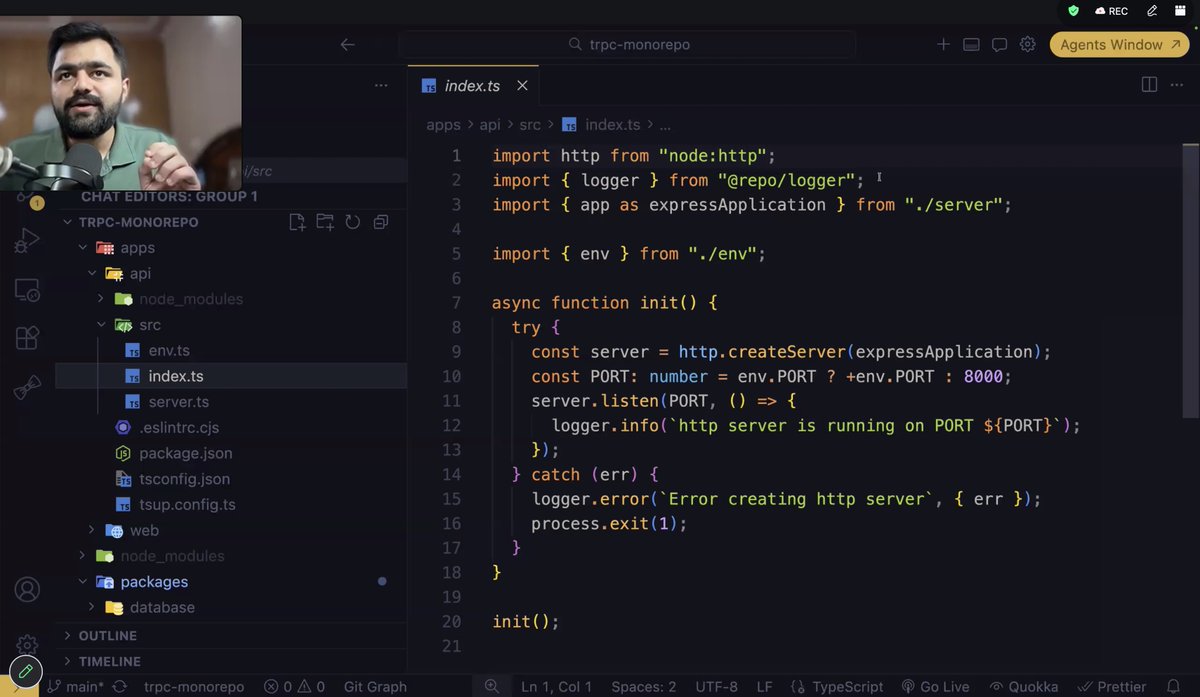Click the synchronize changes icon in status bar
This screenshot has height=697, width=1200.
tap(120, 687)
